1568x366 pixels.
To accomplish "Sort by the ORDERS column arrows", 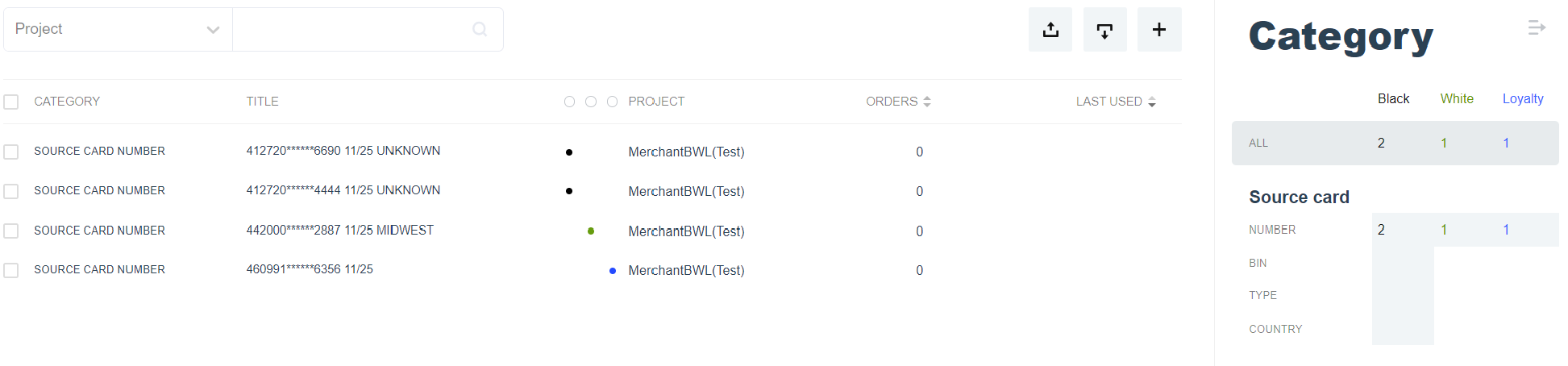I will 927,102.
